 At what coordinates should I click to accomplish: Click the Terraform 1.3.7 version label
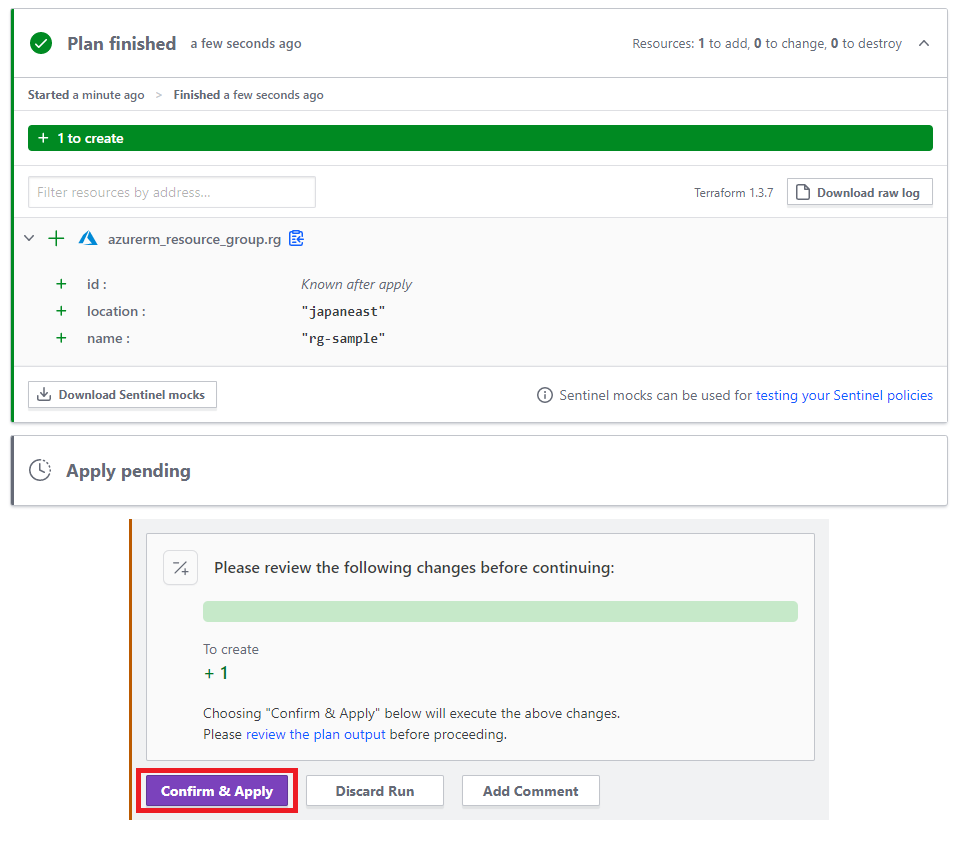734,193
